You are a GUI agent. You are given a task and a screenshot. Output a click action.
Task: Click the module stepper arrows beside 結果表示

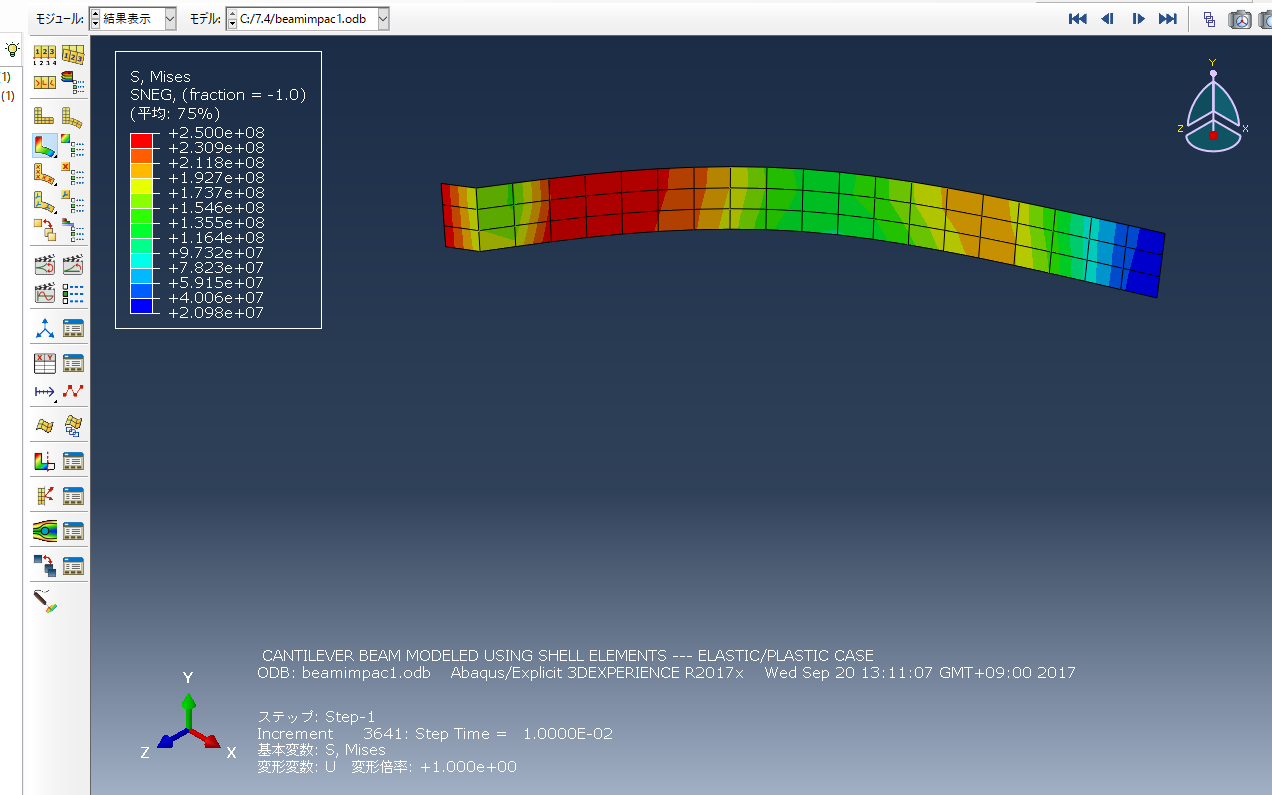(x=95, y=19)
